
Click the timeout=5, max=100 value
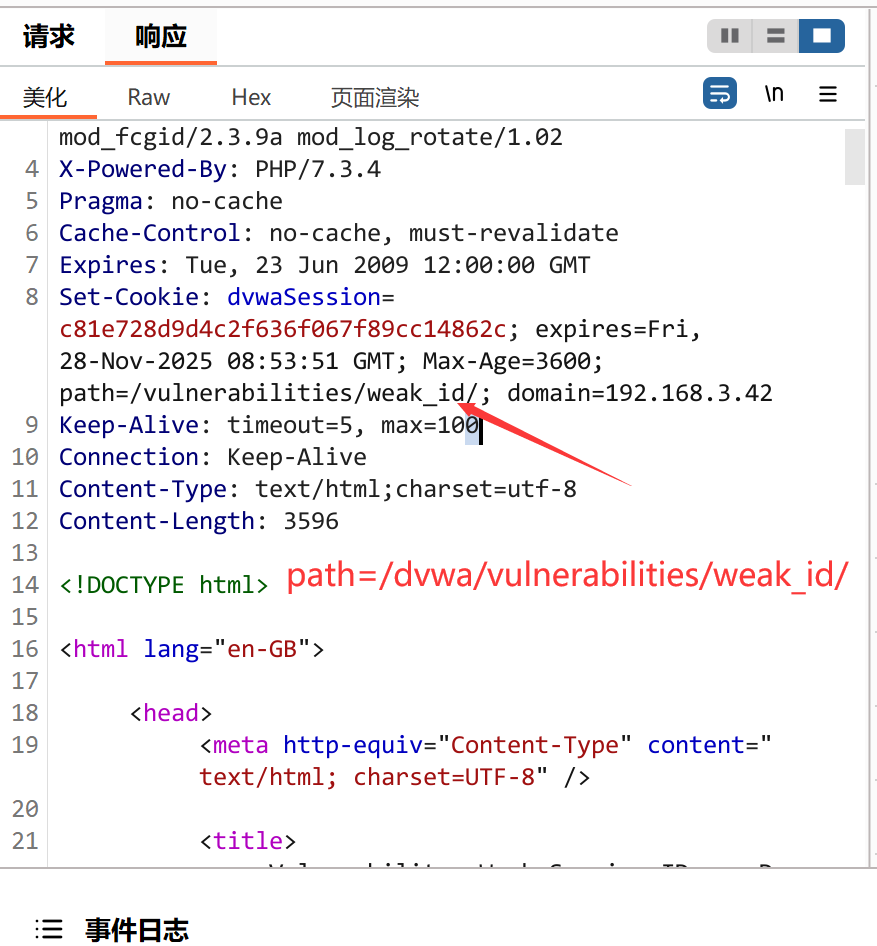[x=353, y=425]
